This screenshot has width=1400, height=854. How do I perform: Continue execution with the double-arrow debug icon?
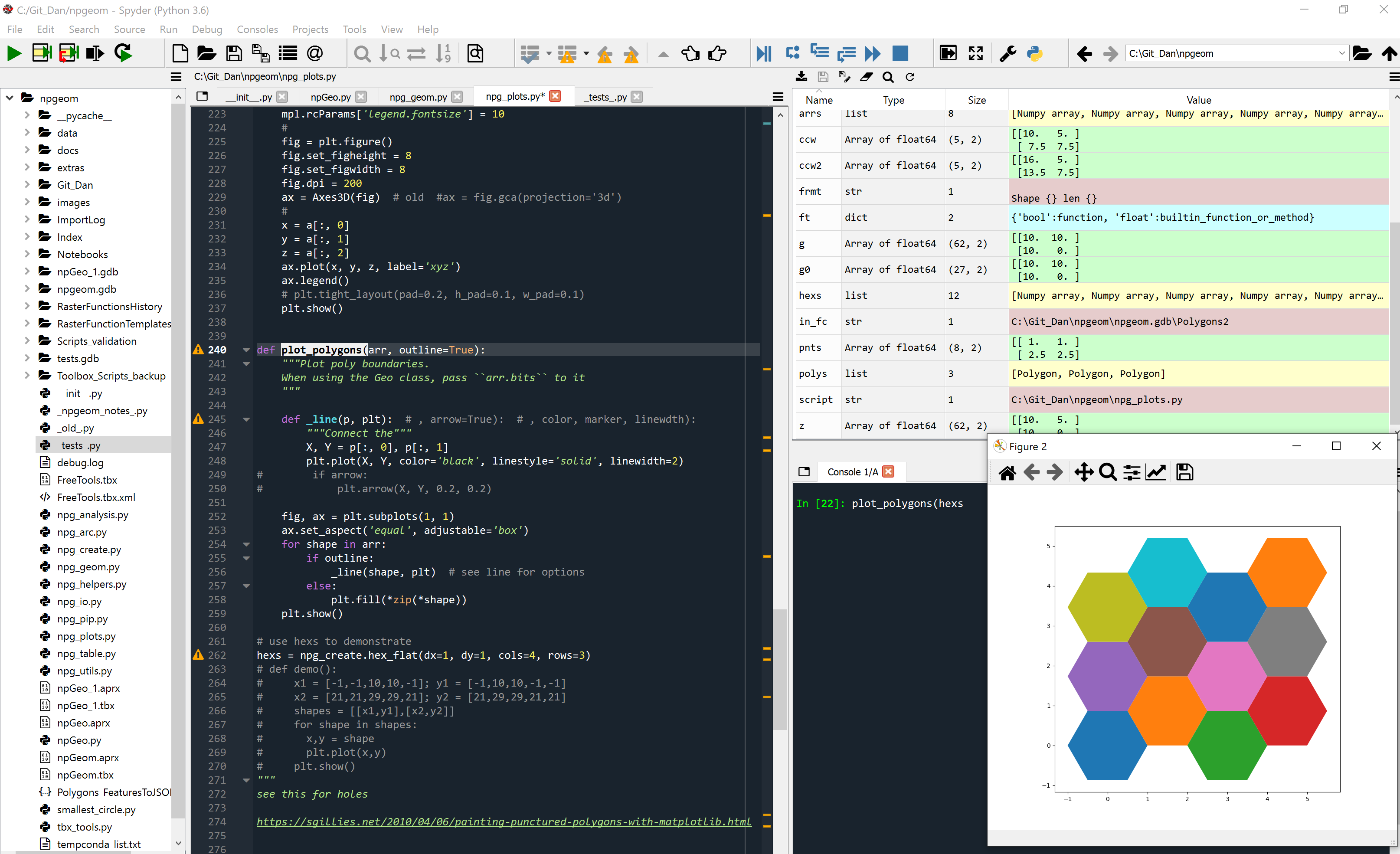click(x=872, y=54)
